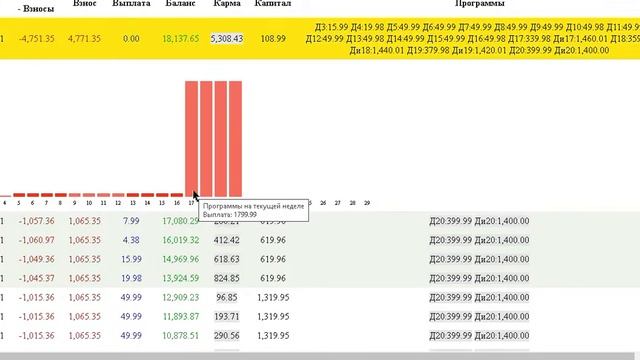Screen dimensions: 640x360
Task: Click karma value 193.71
Action: (227, 317)
